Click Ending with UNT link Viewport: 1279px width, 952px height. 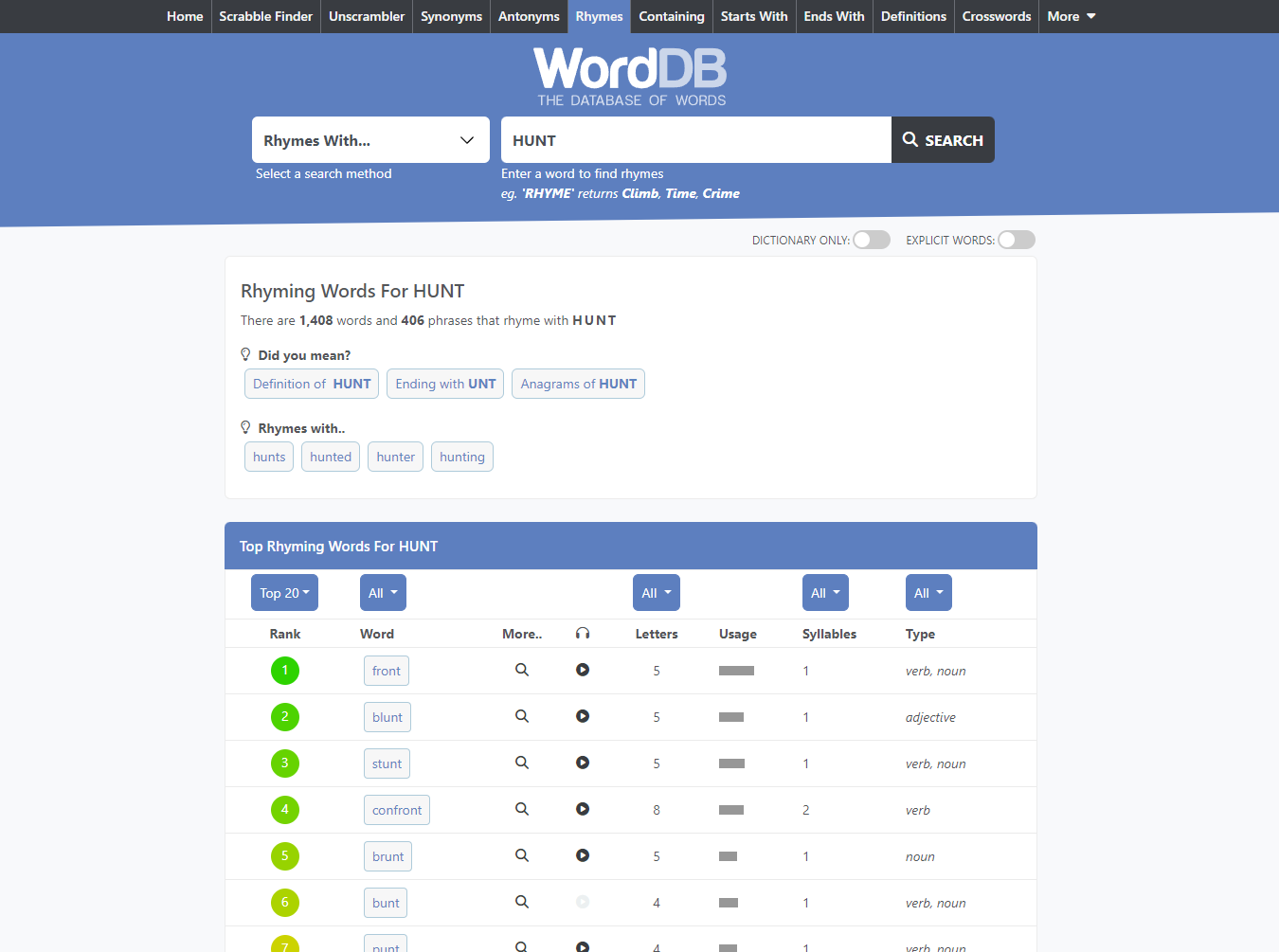pos(445,384)
